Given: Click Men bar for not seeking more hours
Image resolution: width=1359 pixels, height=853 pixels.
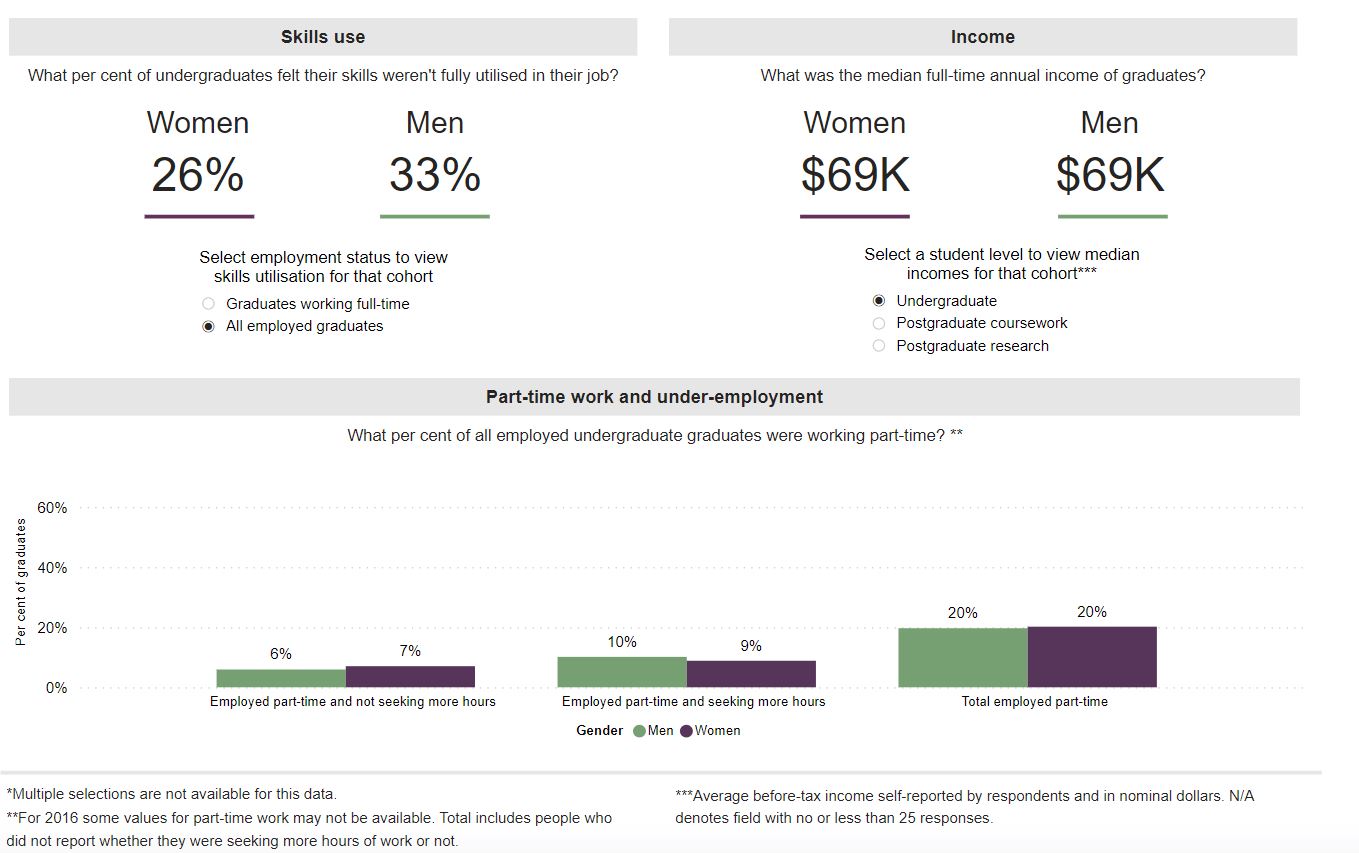Looking at the screenshot, I should click(x=281, y=678).
